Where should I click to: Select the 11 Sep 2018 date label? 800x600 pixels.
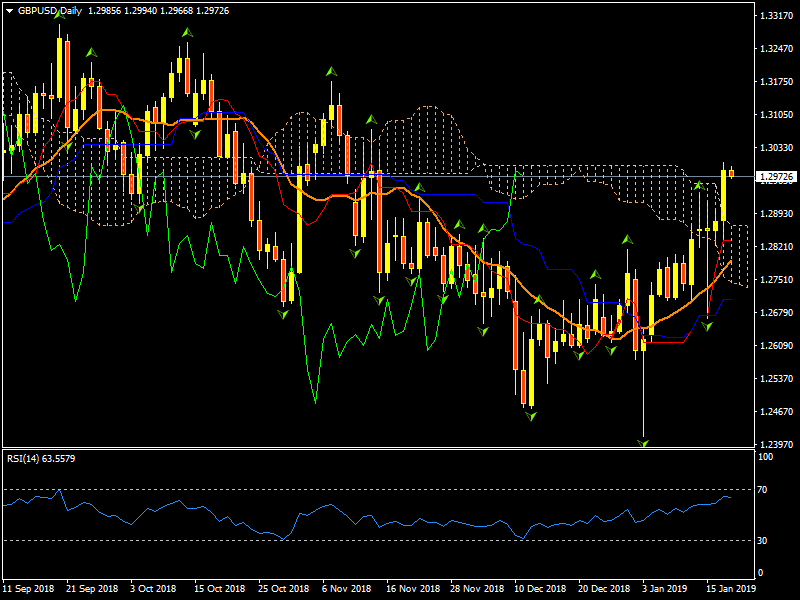point(27,589)
